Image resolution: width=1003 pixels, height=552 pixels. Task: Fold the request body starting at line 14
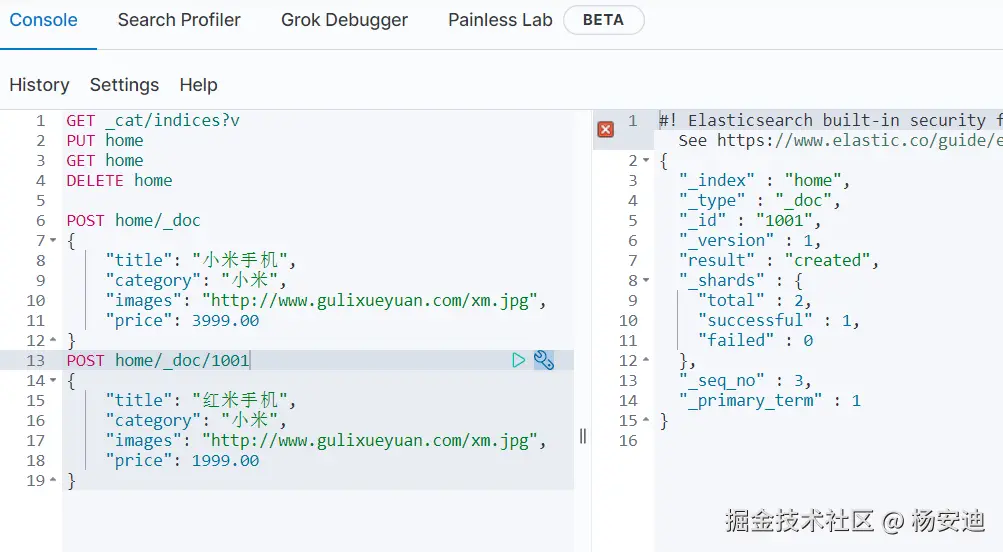52,381
